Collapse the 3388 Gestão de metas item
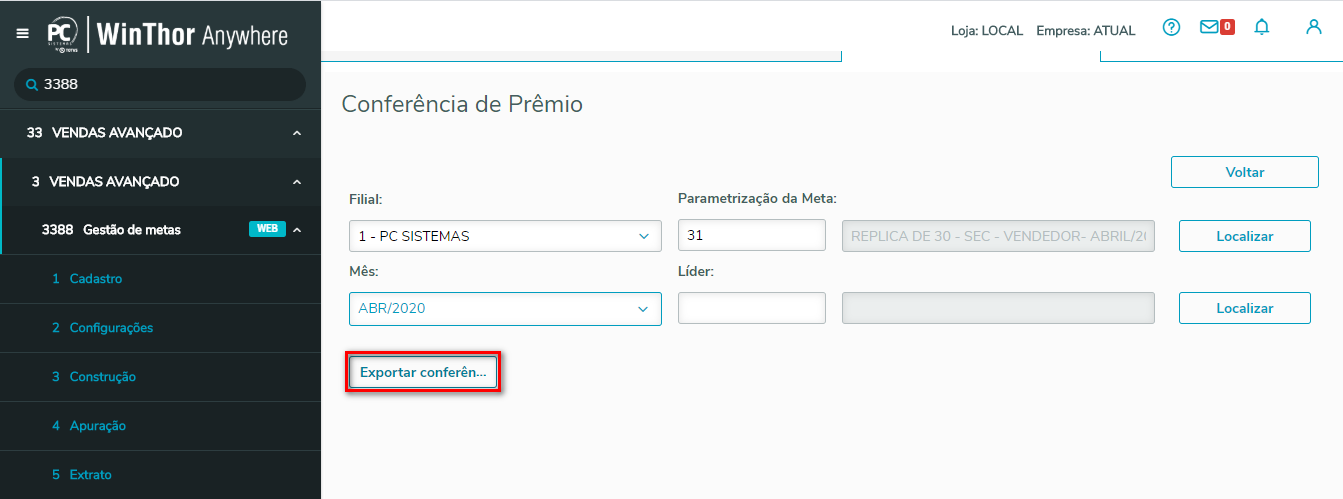The height and width of the screenshot is (499, 1343). point(297,230)
